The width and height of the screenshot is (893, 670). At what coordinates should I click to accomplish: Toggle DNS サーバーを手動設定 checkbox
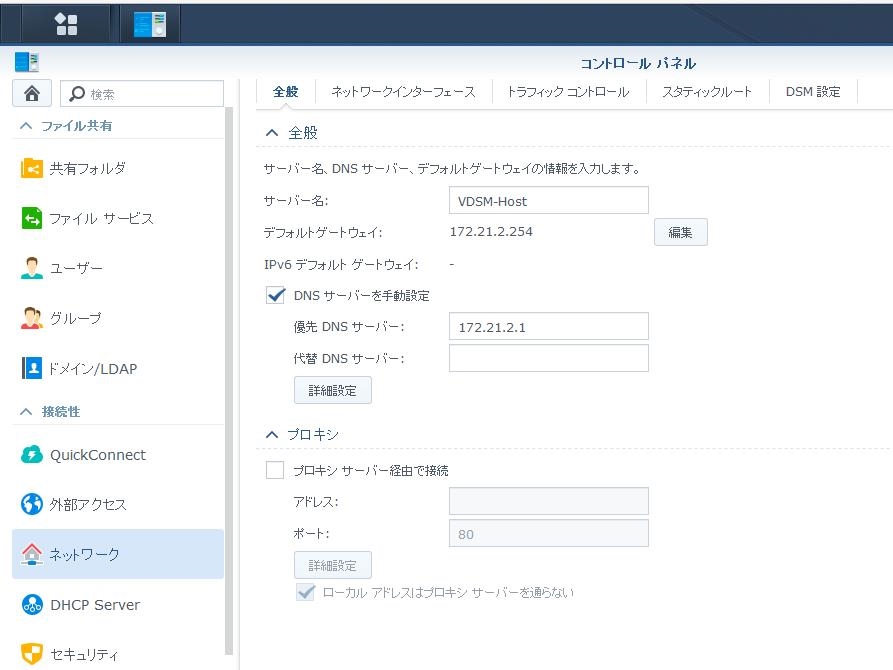[275, 295]
